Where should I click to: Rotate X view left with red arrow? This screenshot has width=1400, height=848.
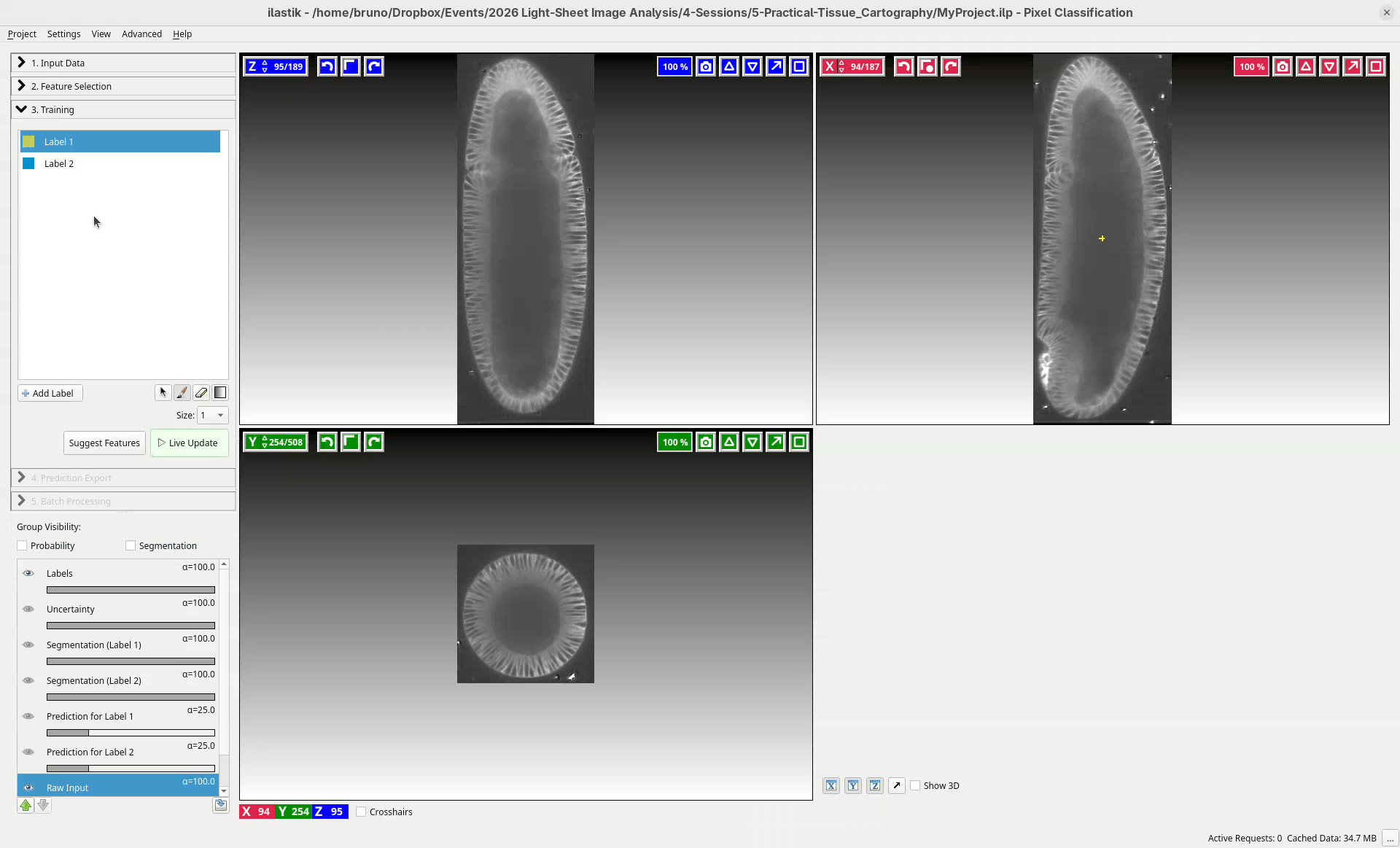(x=903, y=67)
